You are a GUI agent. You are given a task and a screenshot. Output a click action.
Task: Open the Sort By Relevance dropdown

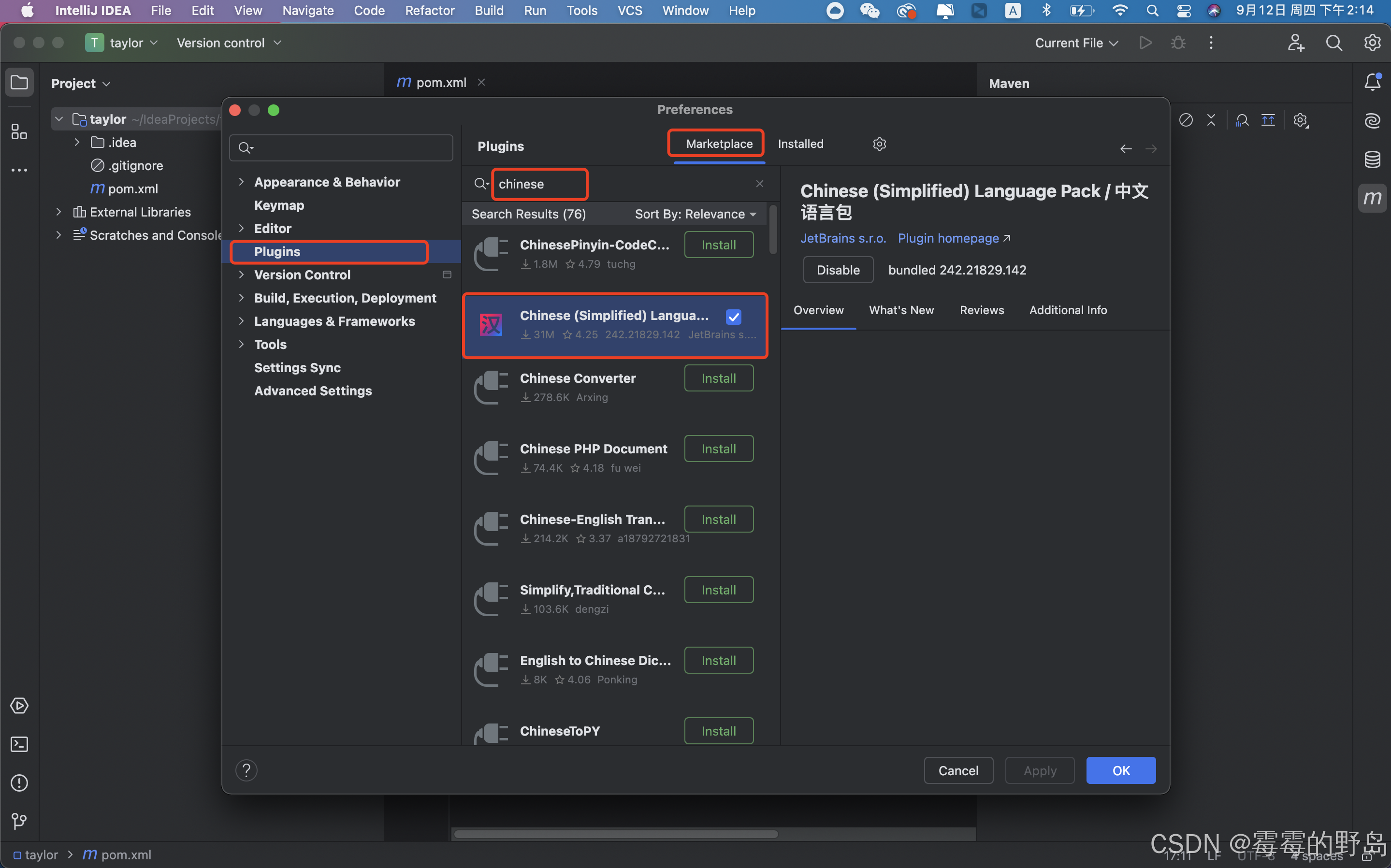[695, 214]
